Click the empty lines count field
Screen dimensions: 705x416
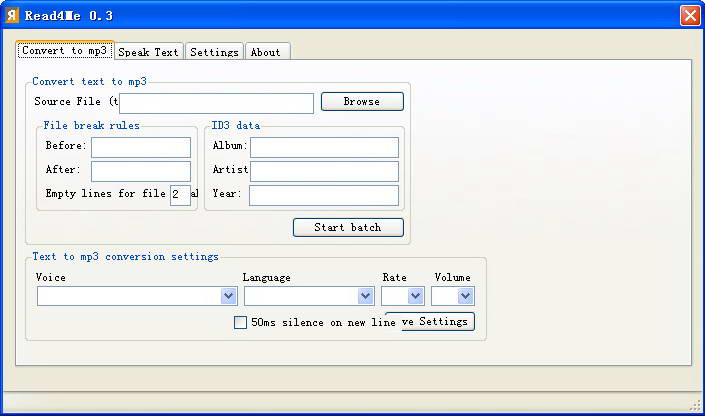180,195
